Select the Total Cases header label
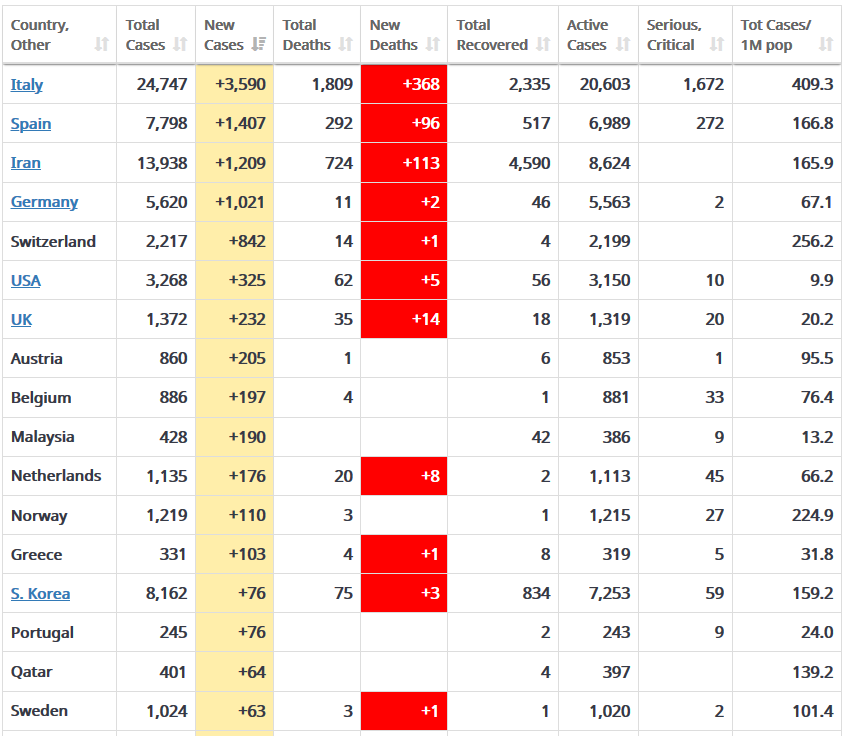This screenshot has height=736, width=847. (145, 35)
